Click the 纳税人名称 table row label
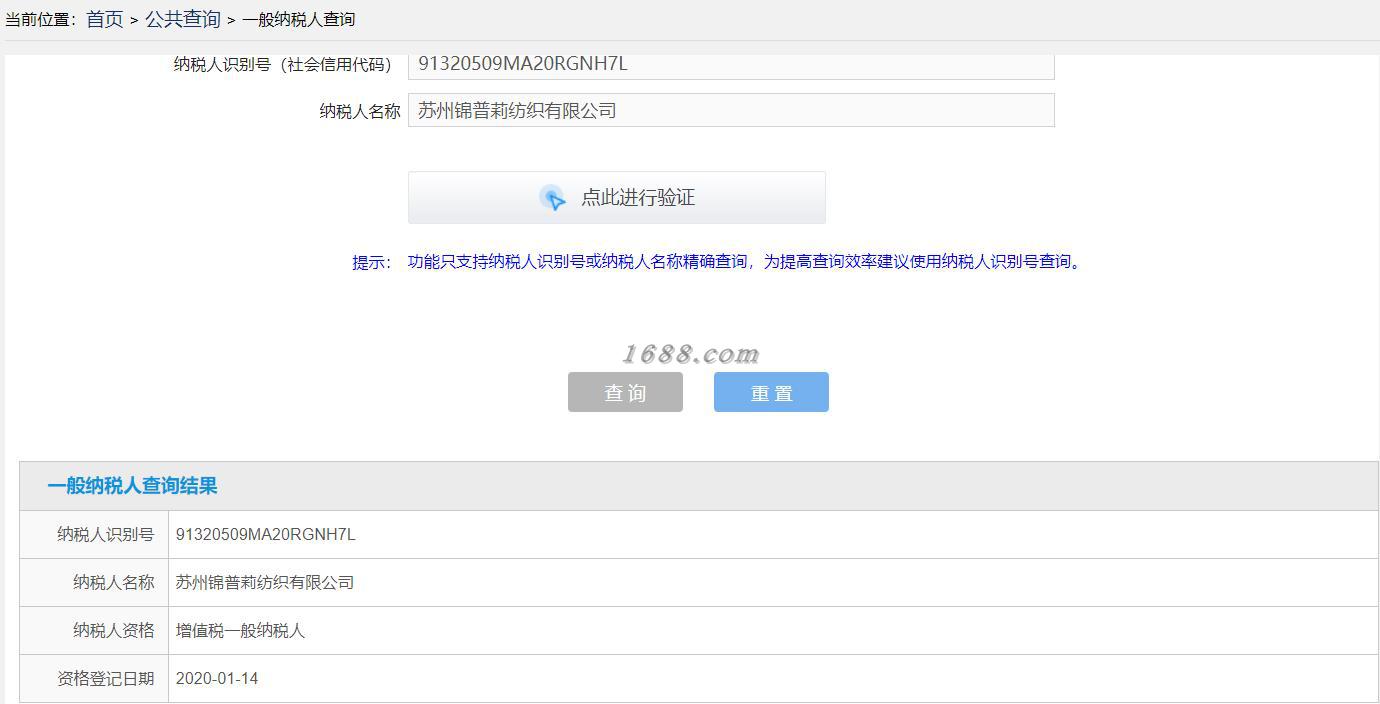1380x704 pixels. click(x=114, y=583)
